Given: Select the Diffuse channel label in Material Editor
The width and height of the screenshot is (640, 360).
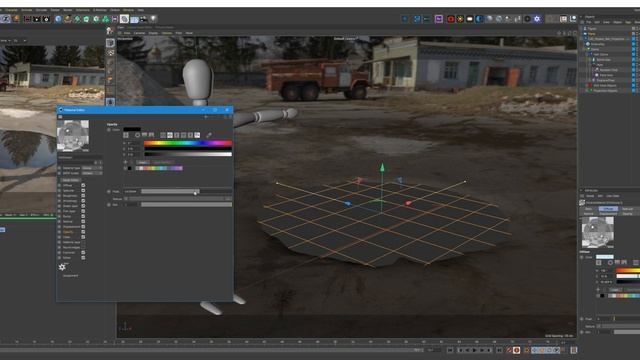Looking at the screenshot, I should click(x=67, y=185).
